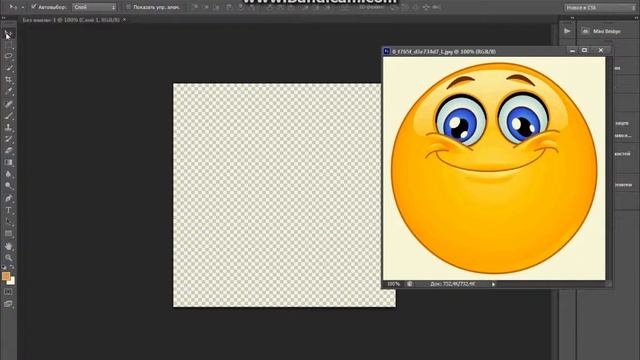The image size is (640, 360).
Task: Swap foreground and background colors
Action: click(12, 267)
